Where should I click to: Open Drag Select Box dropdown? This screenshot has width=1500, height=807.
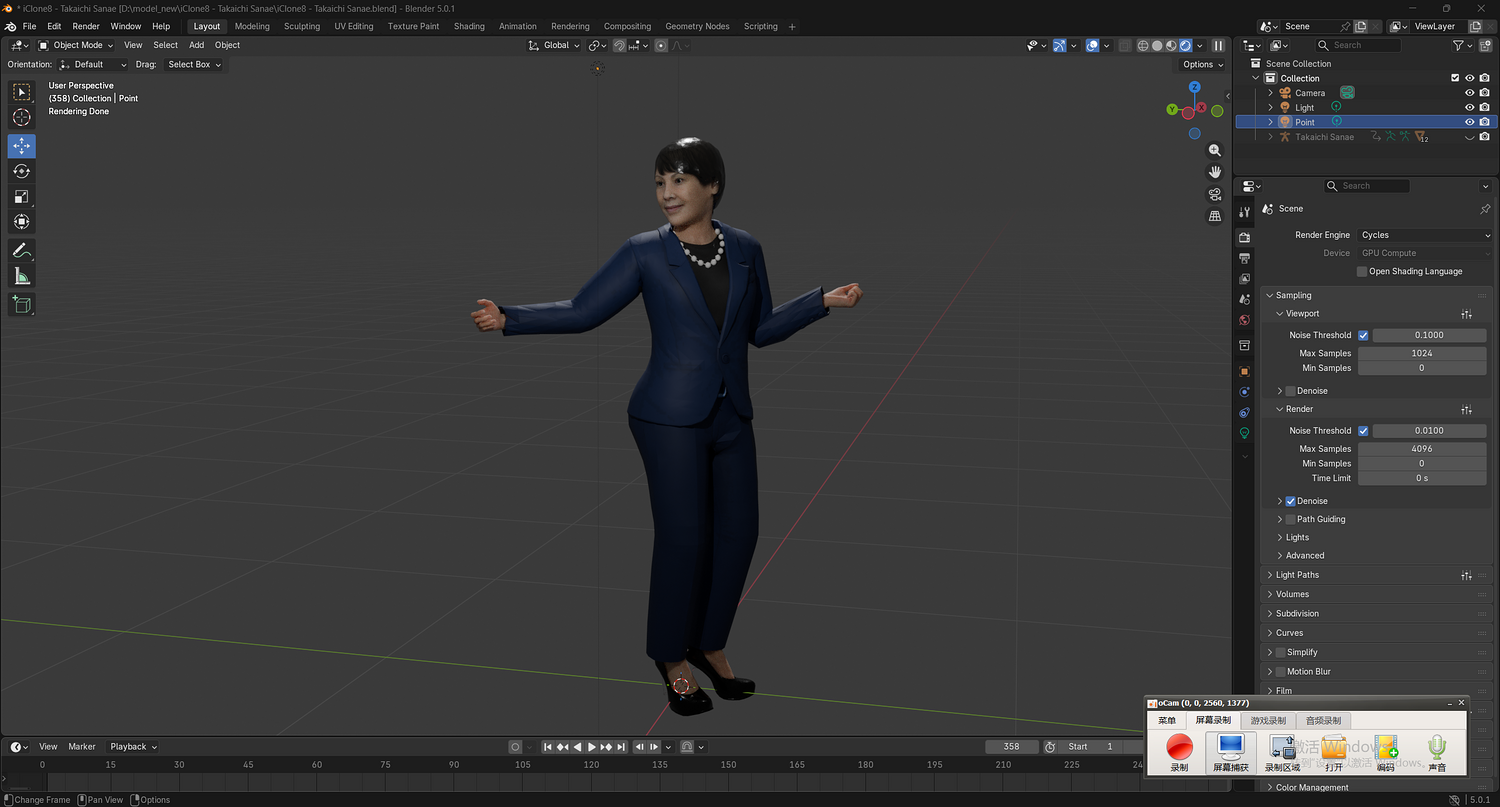pyautogui.click(x=194, y=64)
